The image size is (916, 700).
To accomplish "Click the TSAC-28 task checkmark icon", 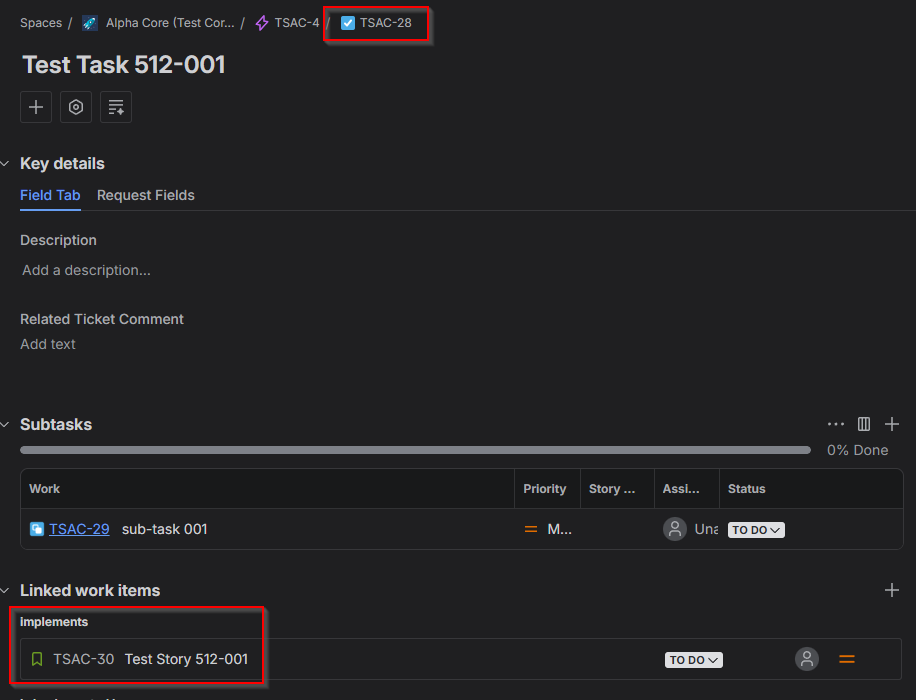I will coord(348,23).
